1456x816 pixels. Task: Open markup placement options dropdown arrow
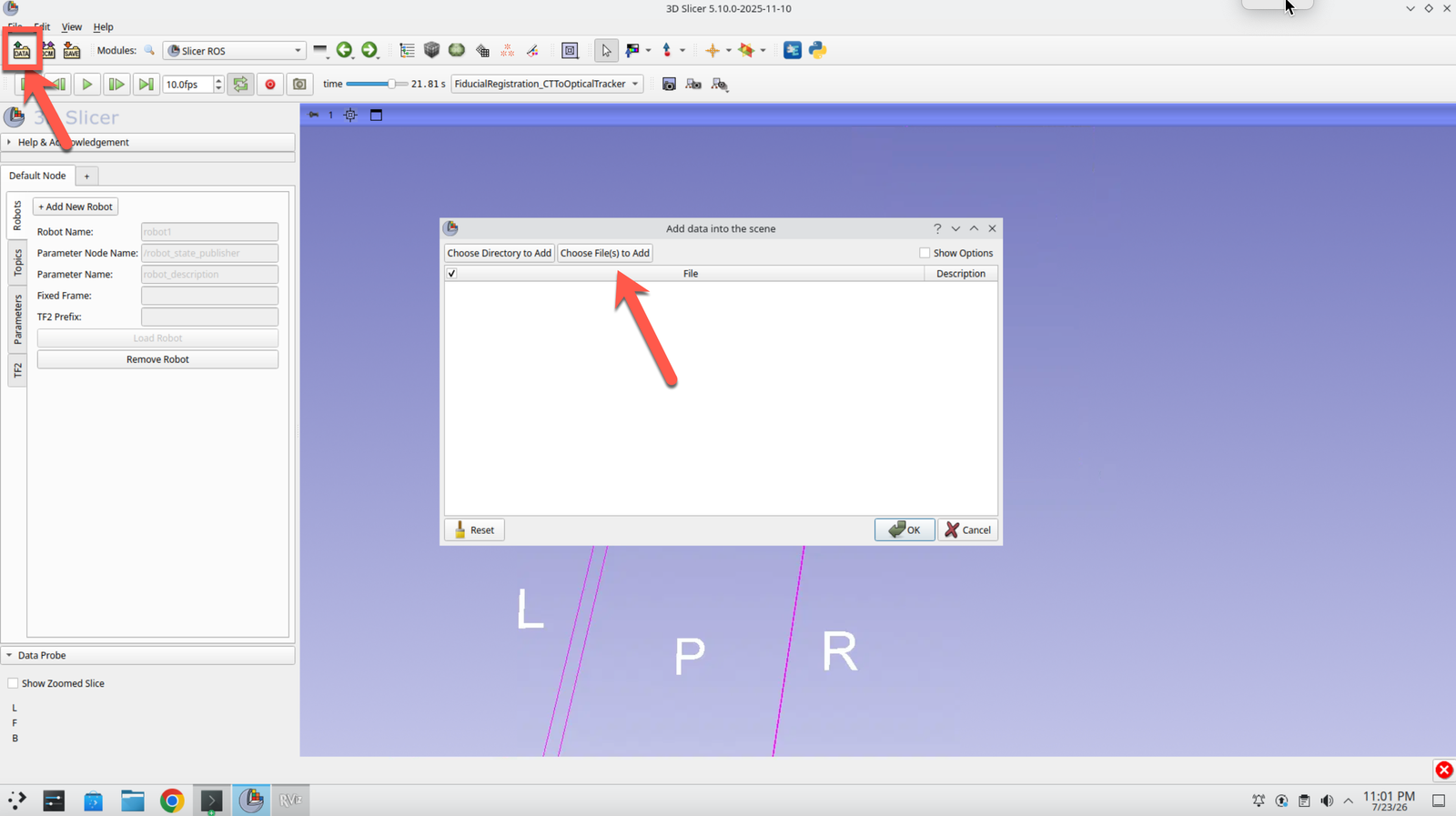click(682, 51)
